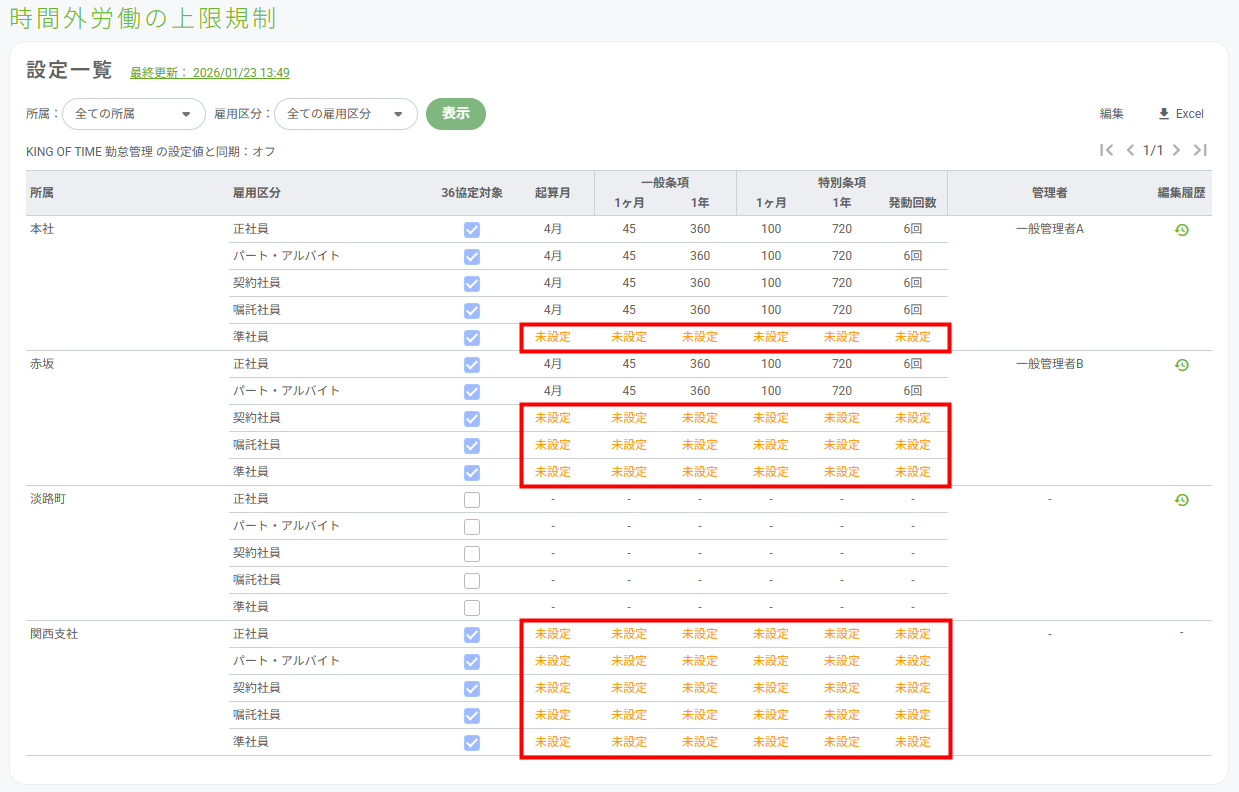The image size is (1239, 792).
Task: Click 一般管理者A in the 管理者 column
Action: click(1050, 229)
